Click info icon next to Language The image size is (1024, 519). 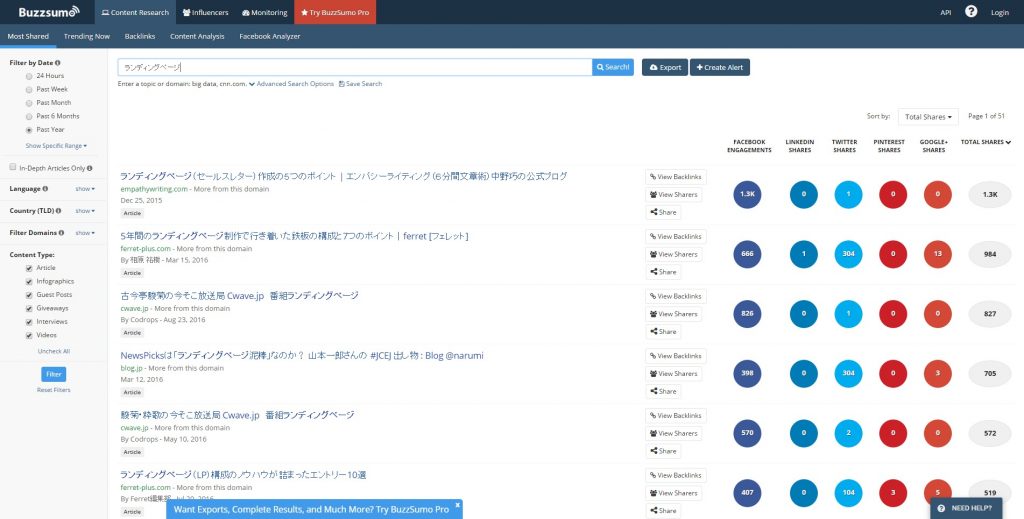click(x=45, y=189)
